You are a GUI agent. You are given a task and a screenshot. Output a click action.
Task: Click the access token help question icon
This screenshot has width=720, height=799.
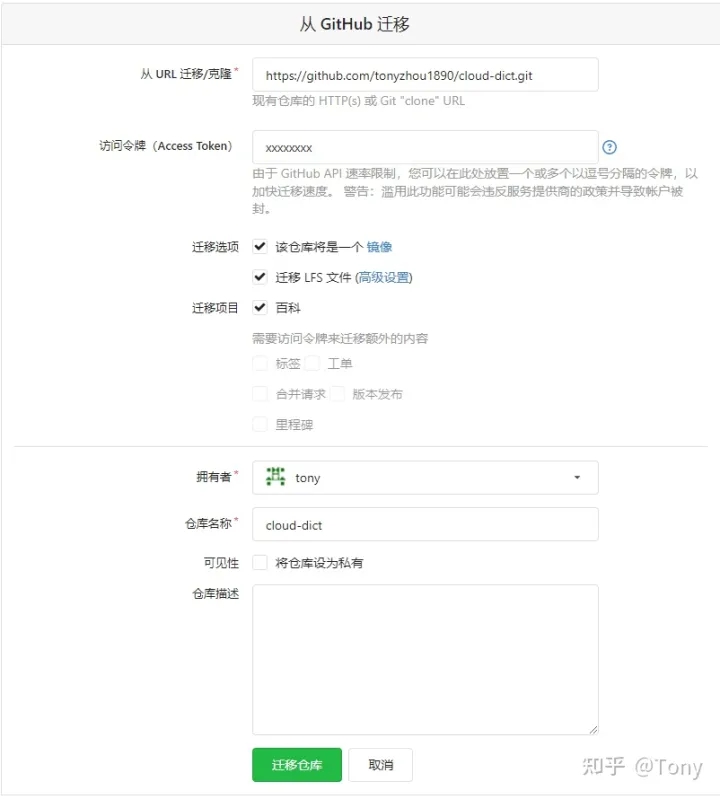click(x=609, y=147)
